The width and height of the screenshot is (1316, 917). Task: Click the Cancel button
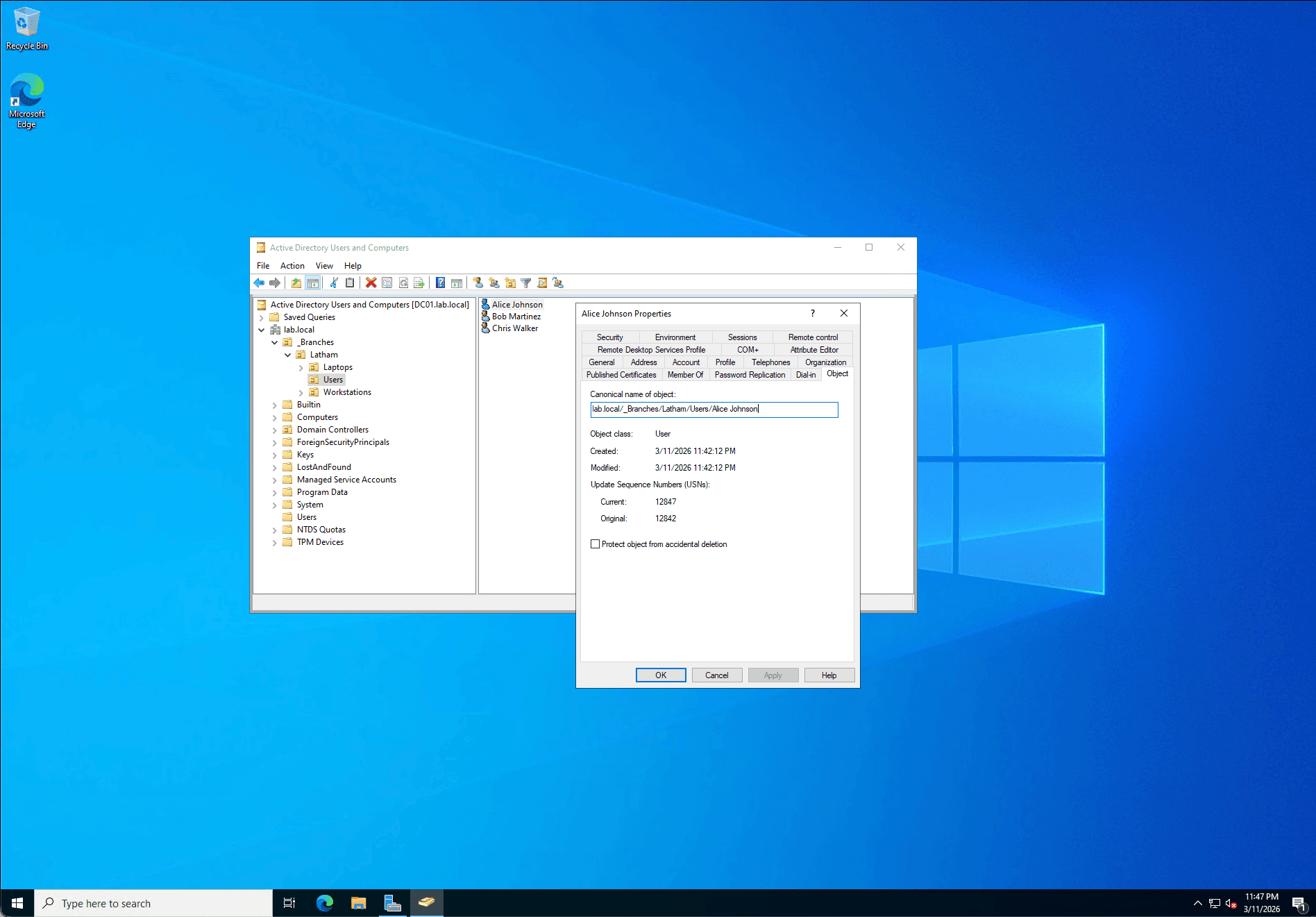(716, 675)
